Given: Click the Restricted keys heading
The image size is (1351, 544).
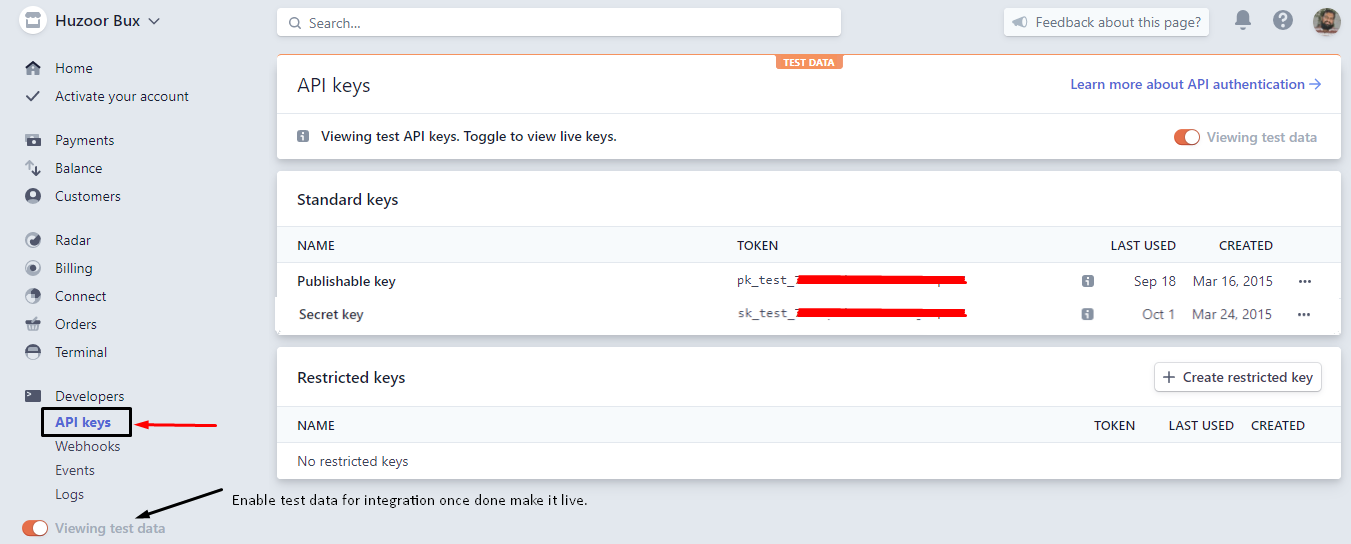Looking at the screenshot, I should (351, 377).
